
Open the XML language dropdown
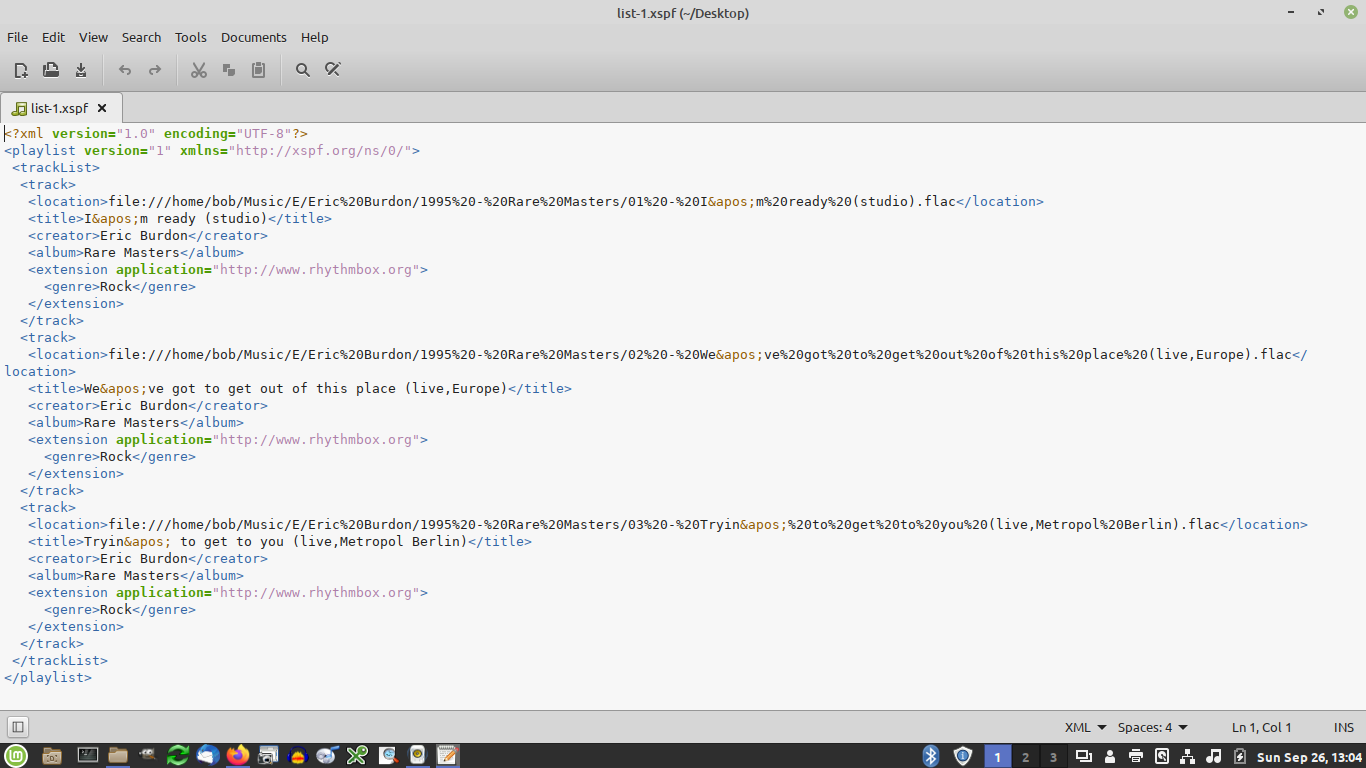pos(1085,727)
